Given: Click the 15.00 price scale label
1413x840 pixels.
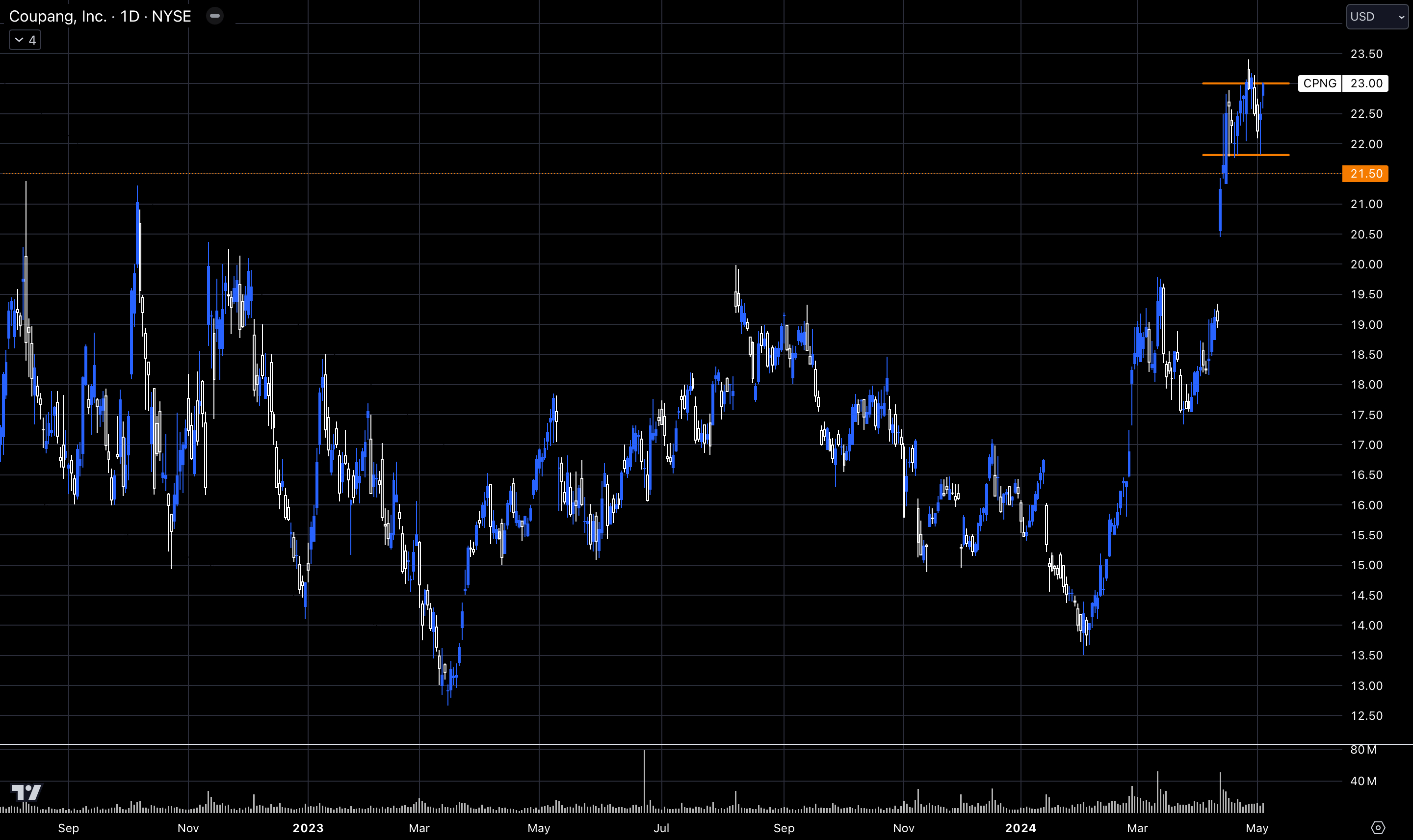Looking at the screenshot, I should coord(1366,565).
